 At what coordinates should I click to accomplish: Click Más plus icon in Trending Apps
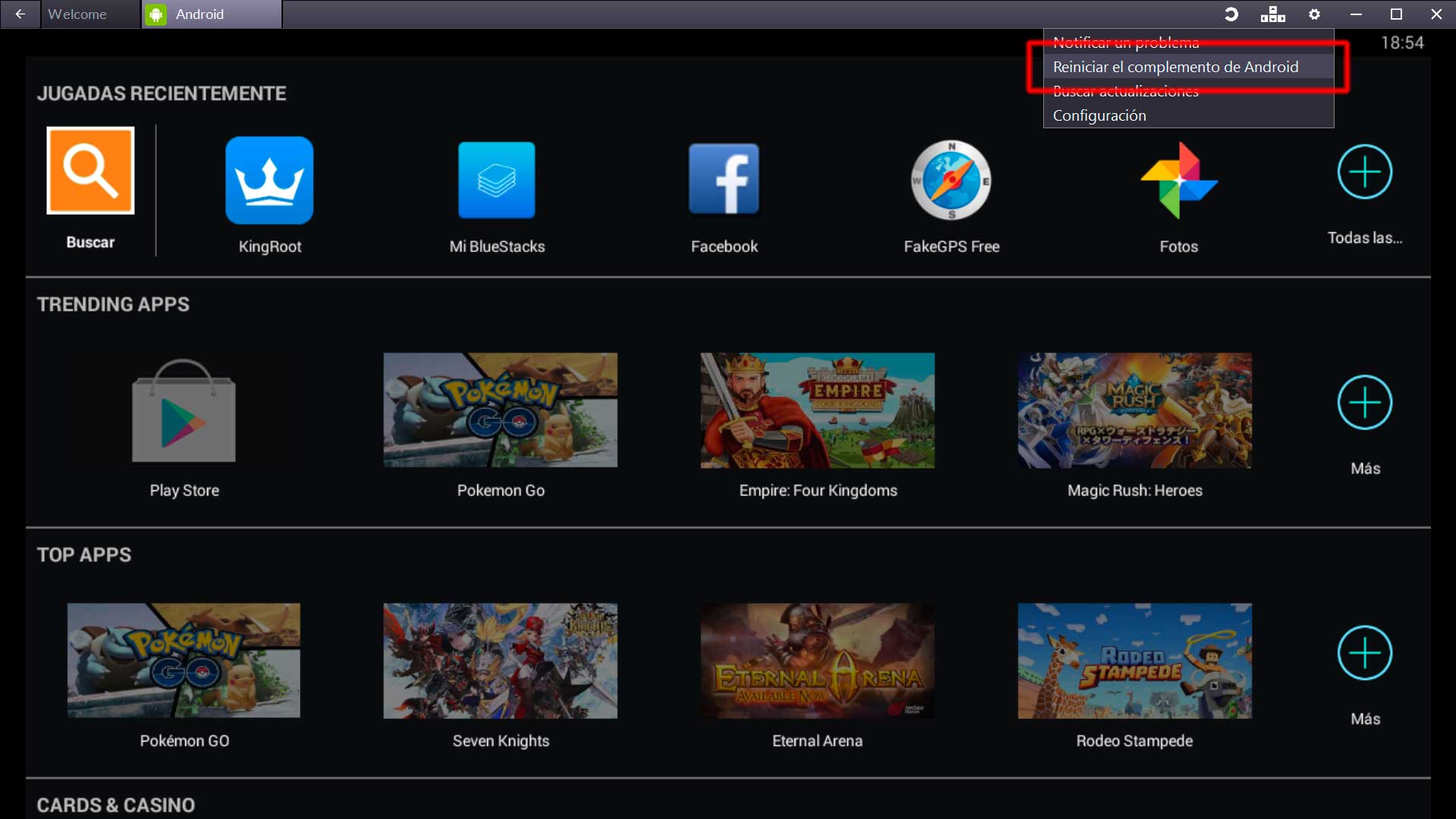pos(1364,402)
